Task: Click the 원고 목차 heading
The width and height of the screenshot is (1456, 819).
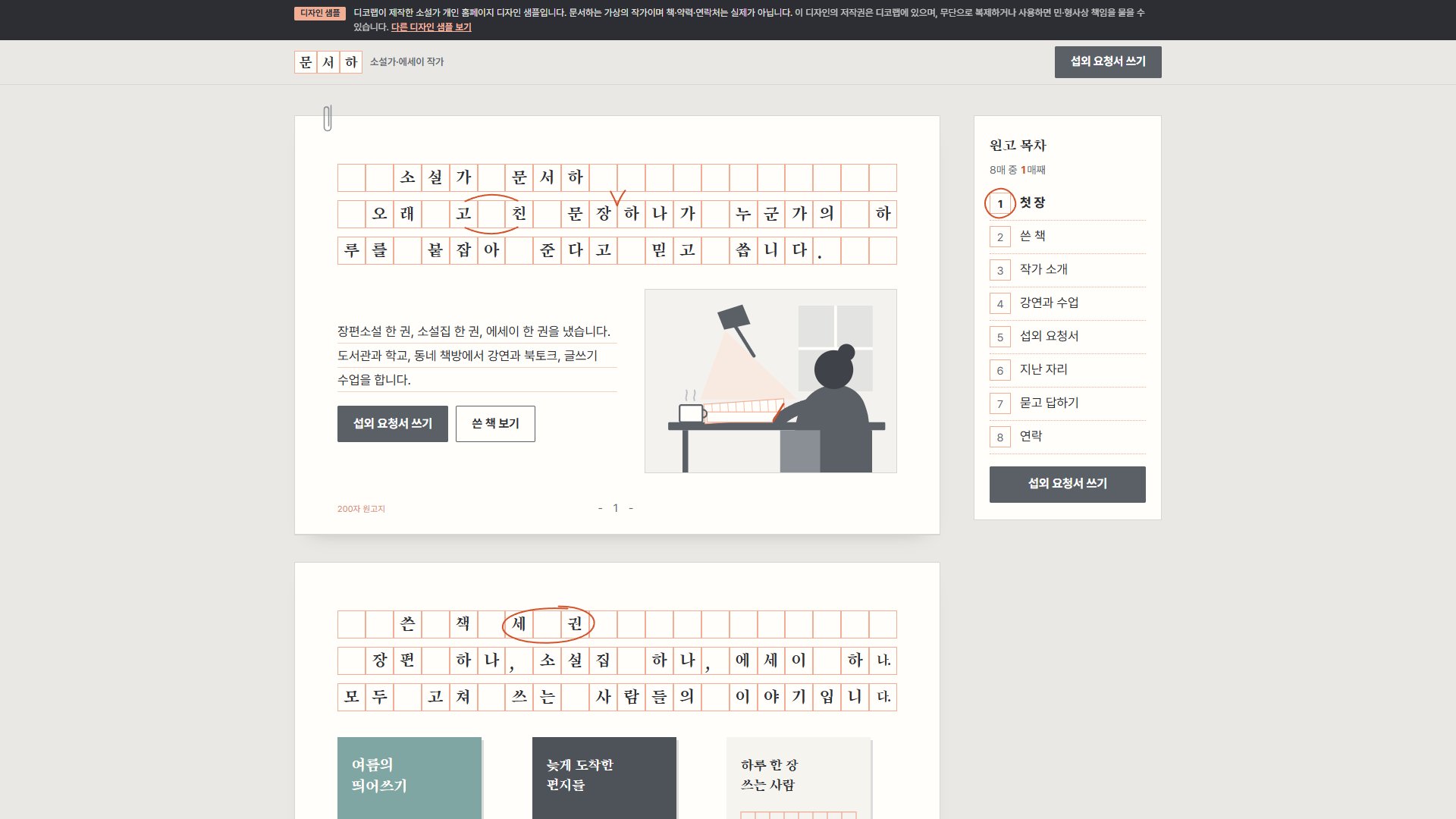Action: pyautogui.click(x=1018, y=145)
